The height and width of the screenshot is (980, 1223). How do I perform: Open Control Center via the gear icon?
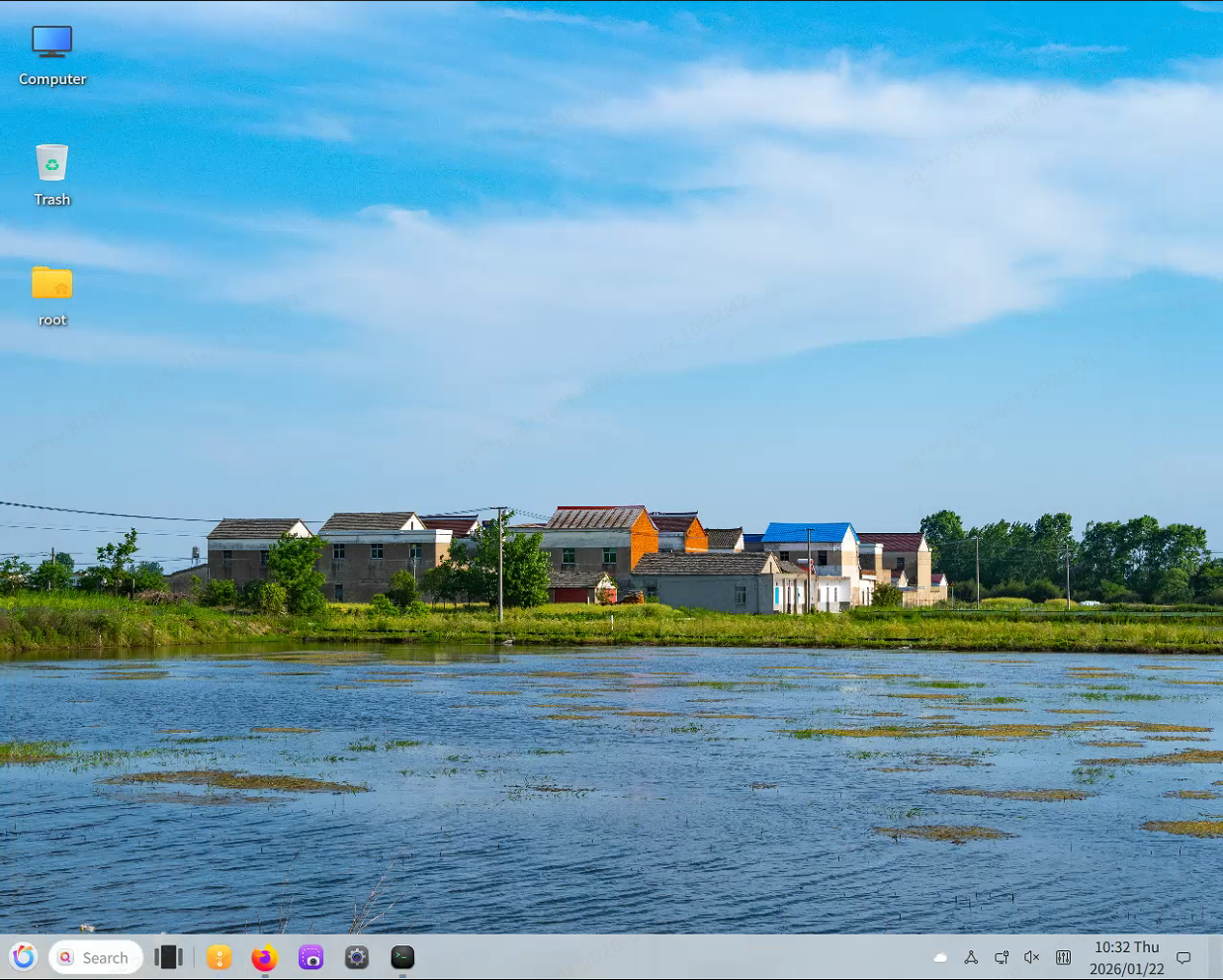[x=356, y=957]
